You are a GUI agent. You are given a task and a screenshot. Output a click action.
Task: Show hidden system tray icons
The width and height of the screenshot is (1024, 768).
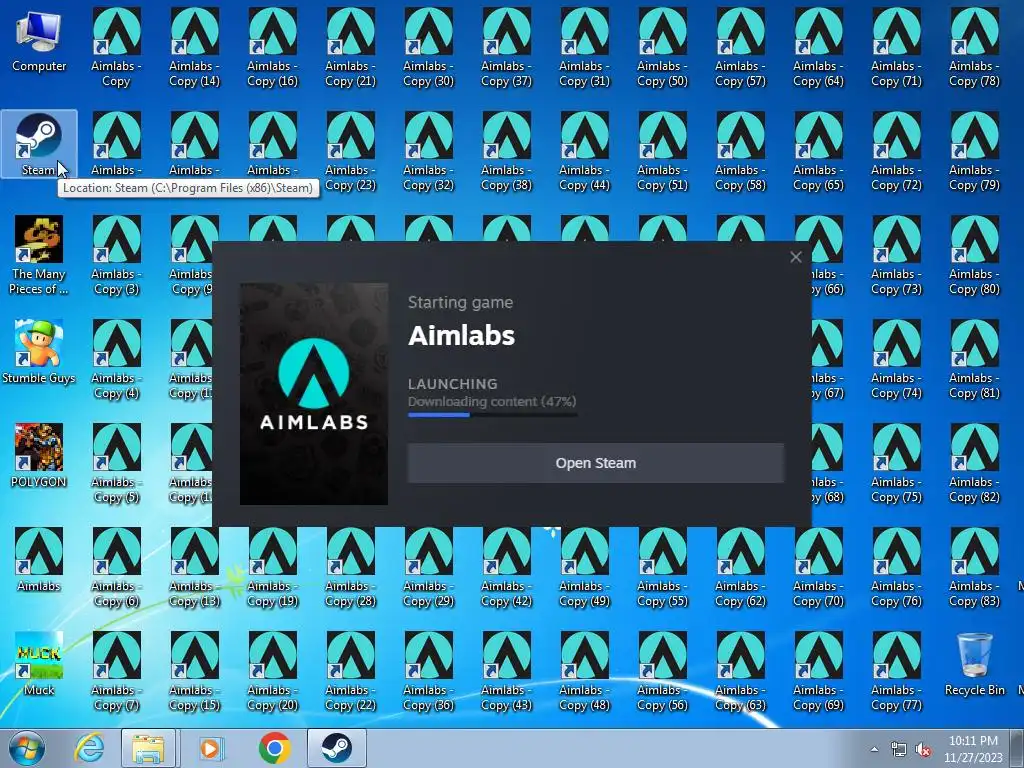coord(874,749)
